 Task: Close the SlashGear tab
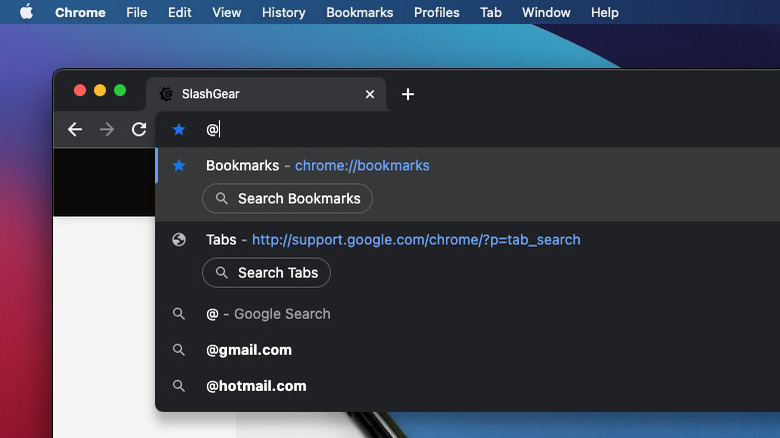(370, 94)
